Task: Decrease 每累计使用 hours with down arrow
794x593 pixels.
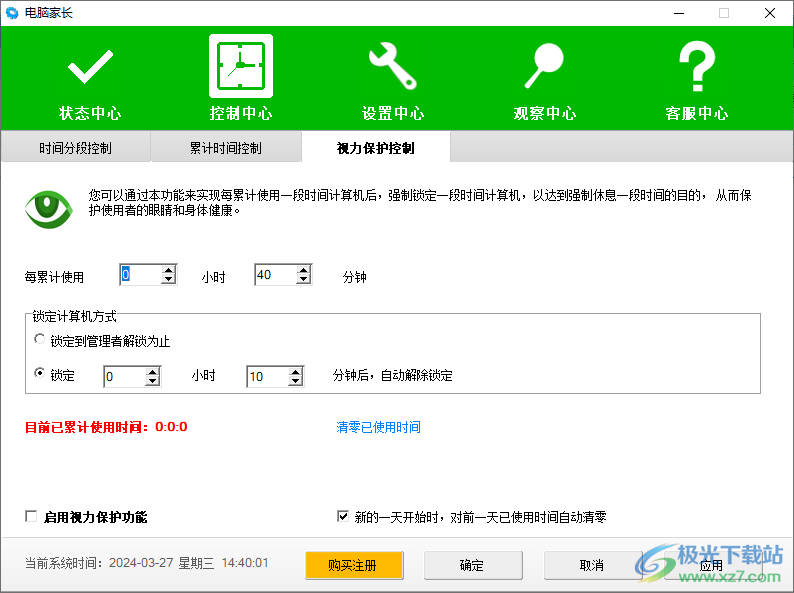Action: point(169,279)
